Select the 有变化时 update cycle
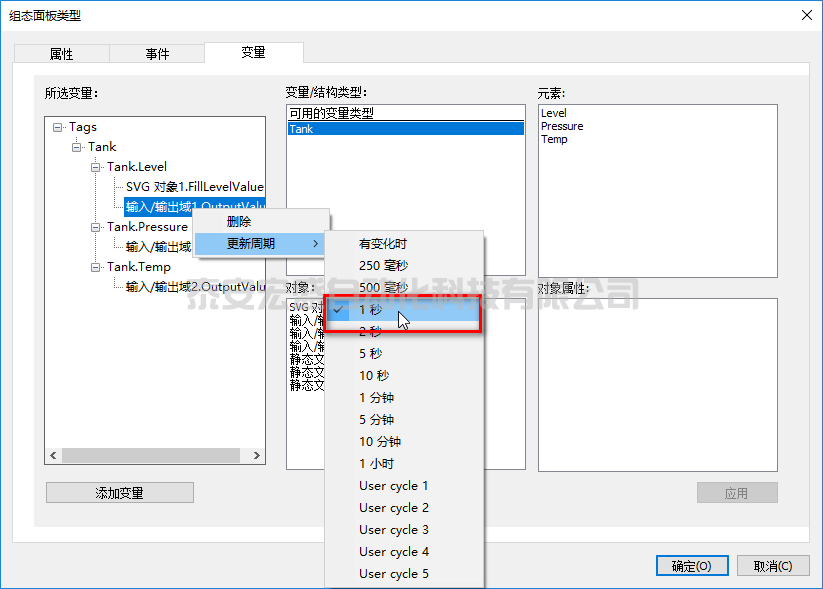This screenshot has height=589, width=823. pyautogui.click(x=383, y=244)
